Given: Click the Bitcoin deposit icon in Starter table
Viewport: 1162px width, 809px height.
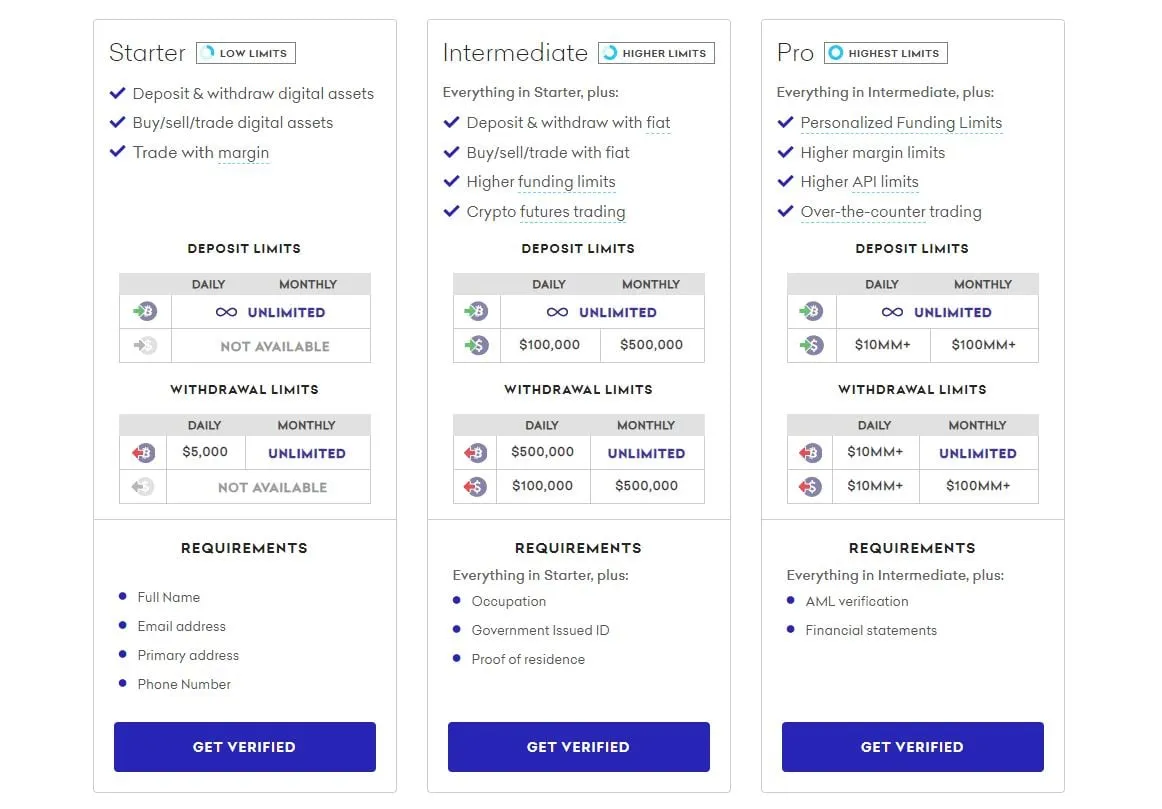Looking at the screenshot, I should 144,311.
